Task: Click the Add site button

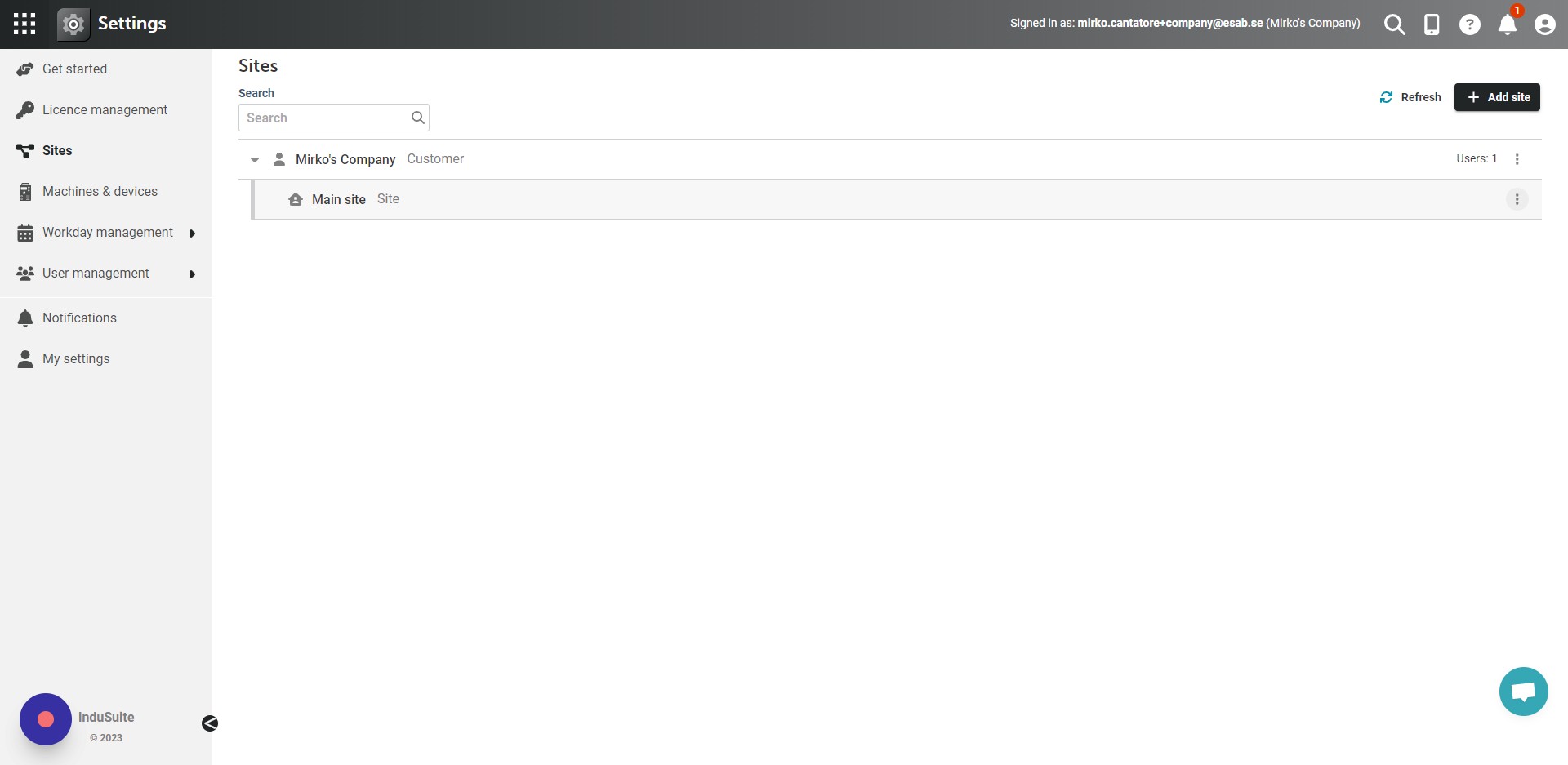Action: pos(1497,97)
